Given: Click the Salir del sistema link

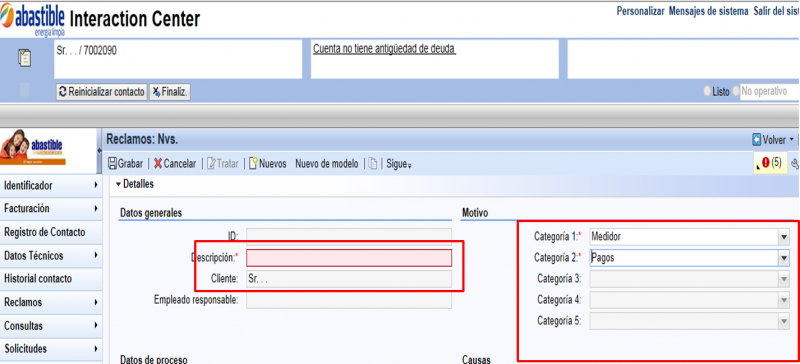Looking at the screenshot, I should point(777,11).
